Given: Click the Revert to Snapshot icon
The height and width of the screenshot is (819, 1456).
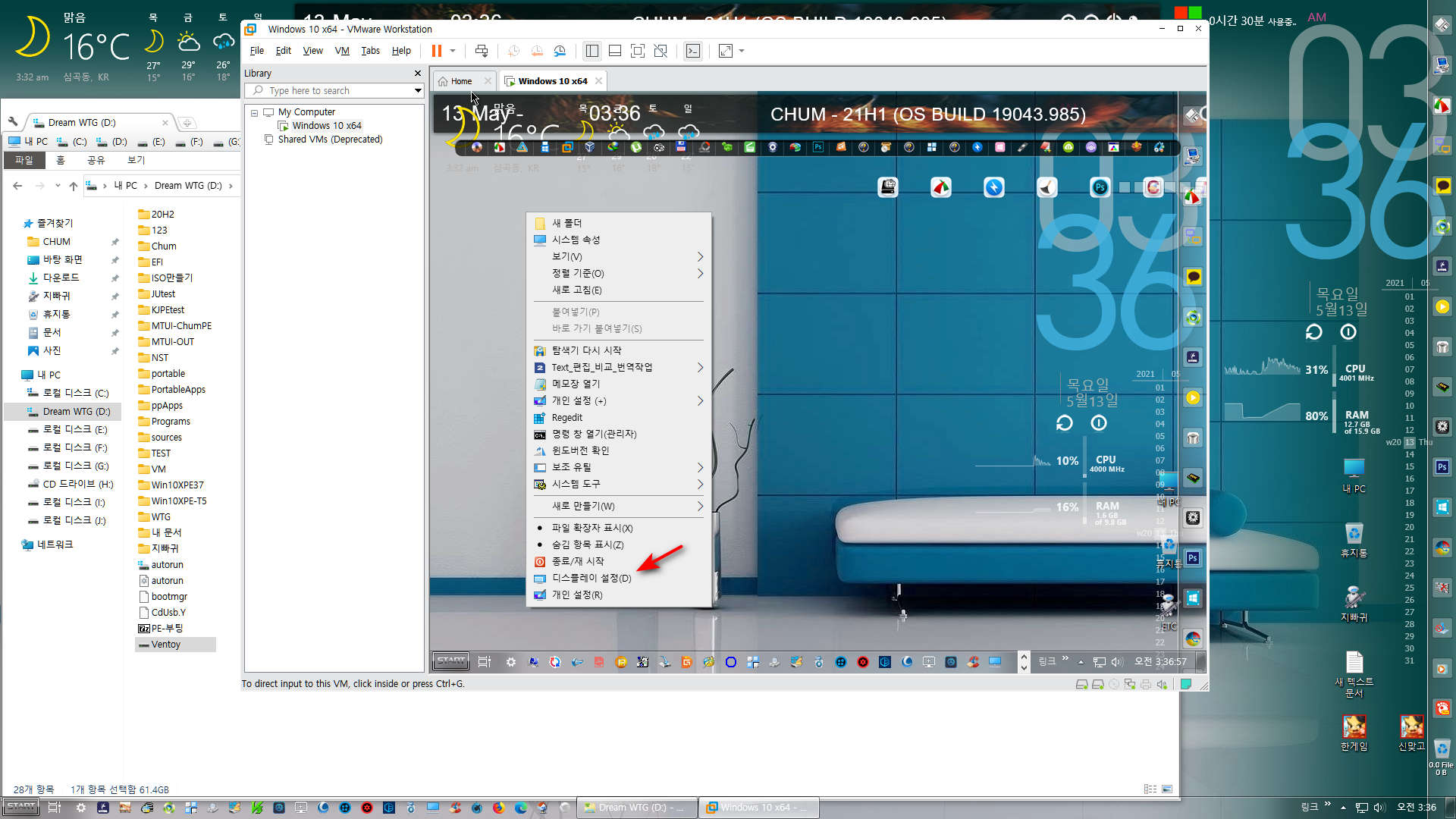Looking at the screenshot, I should tap(537, 51).
